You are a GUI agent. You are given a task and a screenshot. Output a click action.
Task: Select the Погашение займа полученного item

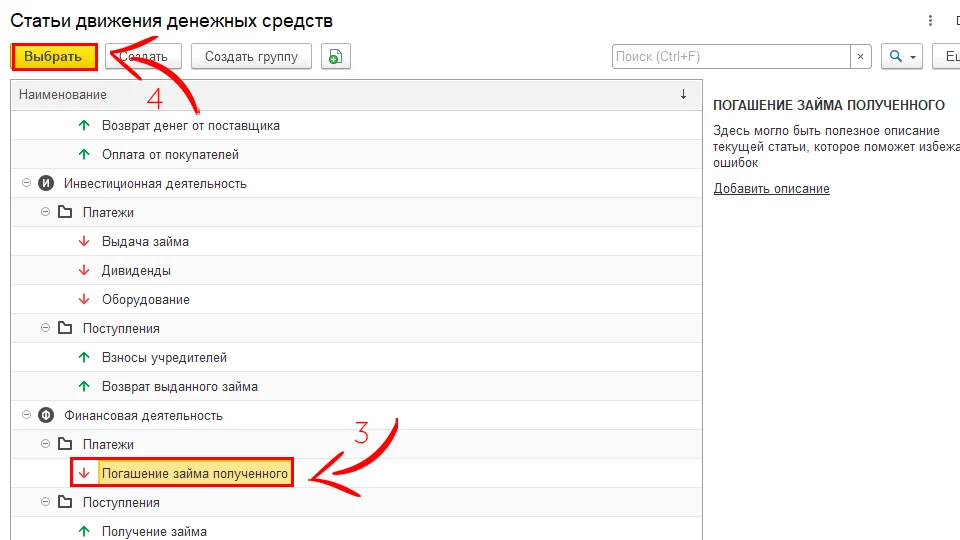click(194, 474)
